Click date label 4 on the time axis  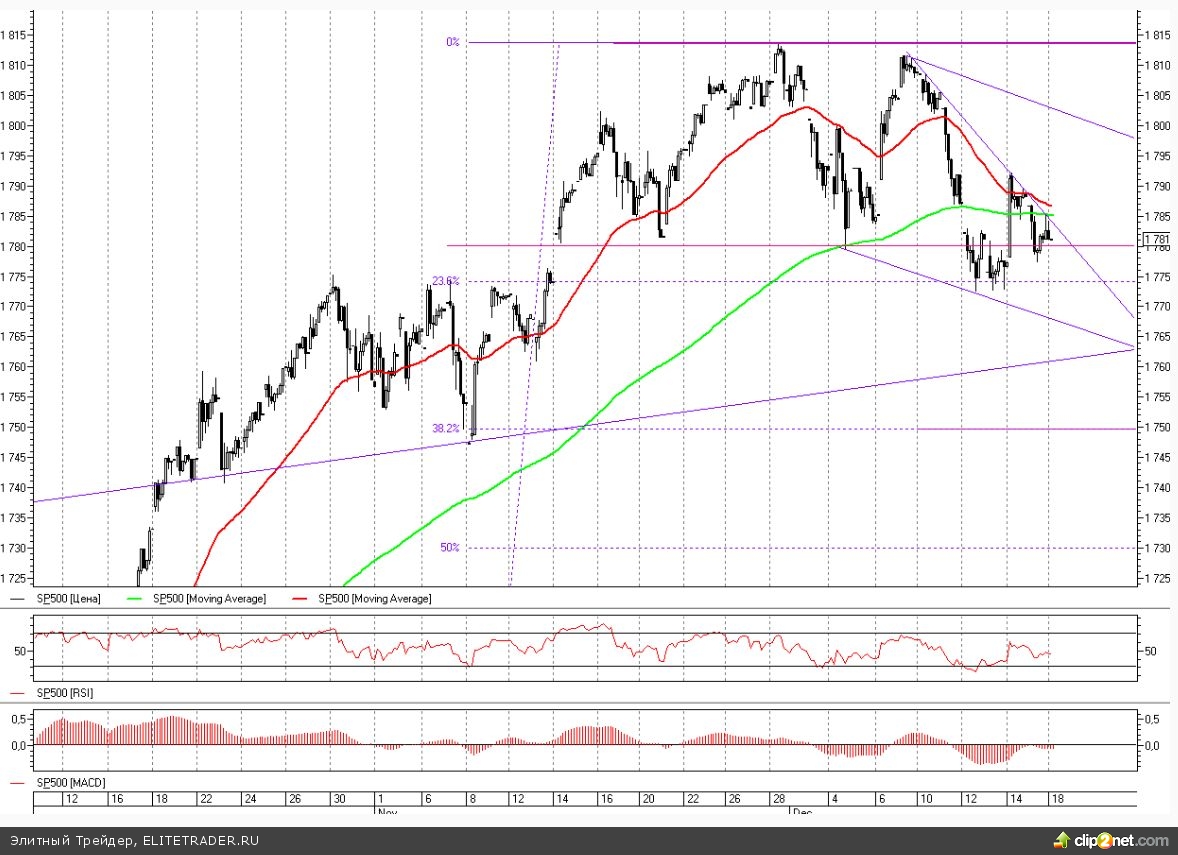point(834,799)
